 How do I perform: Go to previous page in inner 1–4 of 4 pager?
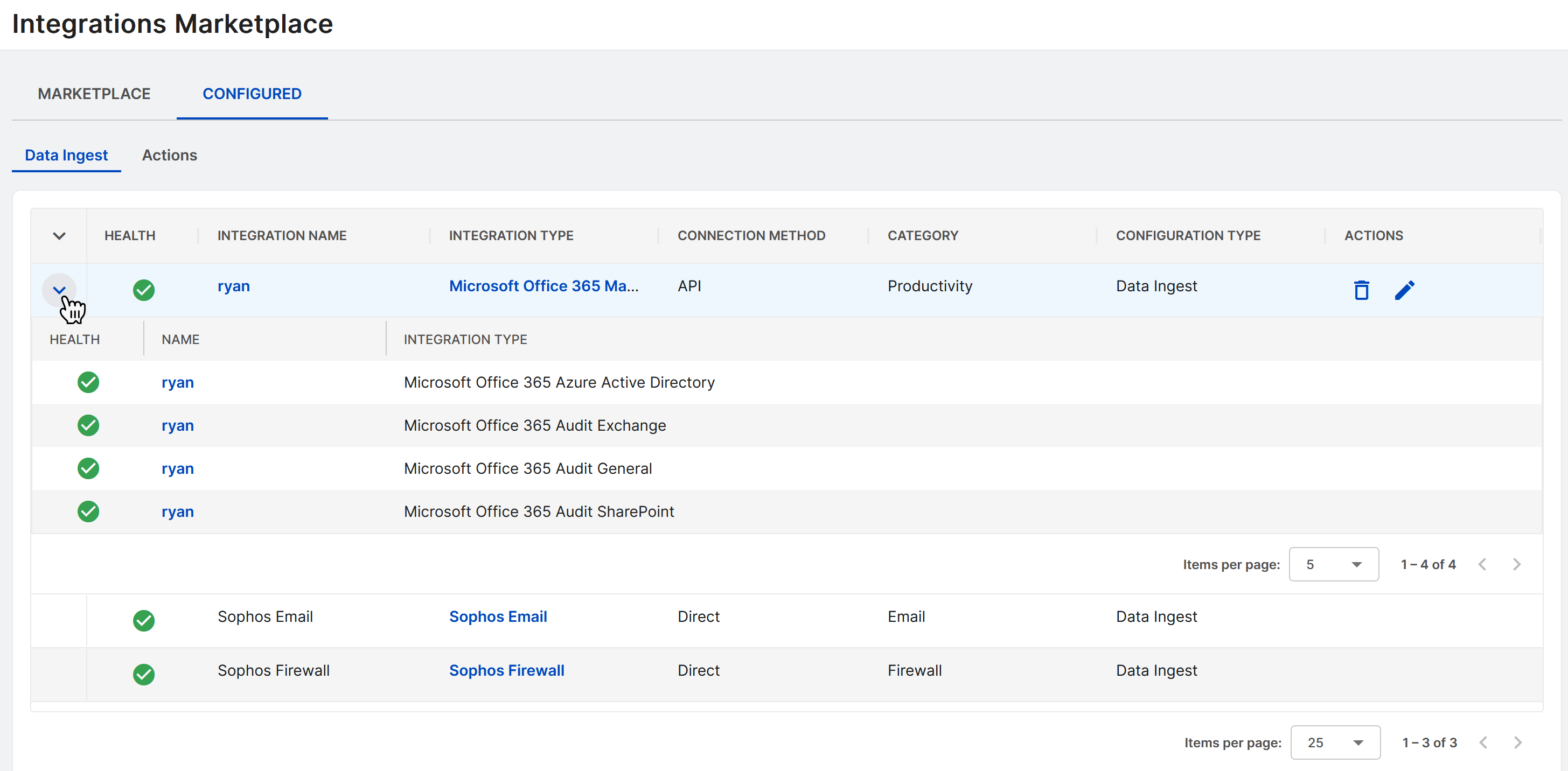pyautogui.click(x=1482, y=564)
